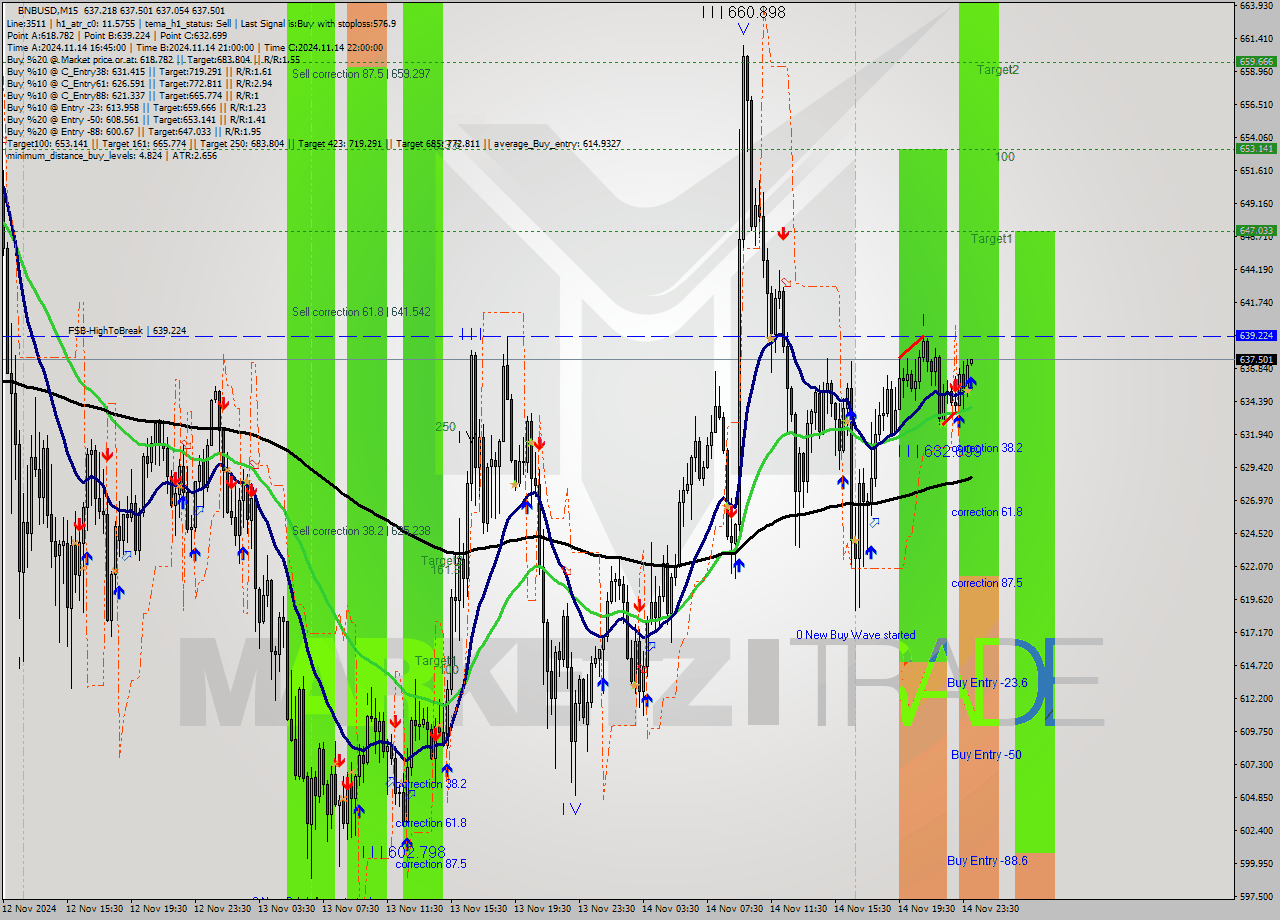Screen dimensions: 1280x920
Task: Click the Sell correction 61.8 | 641.542 label
Action: pos(361,312)
